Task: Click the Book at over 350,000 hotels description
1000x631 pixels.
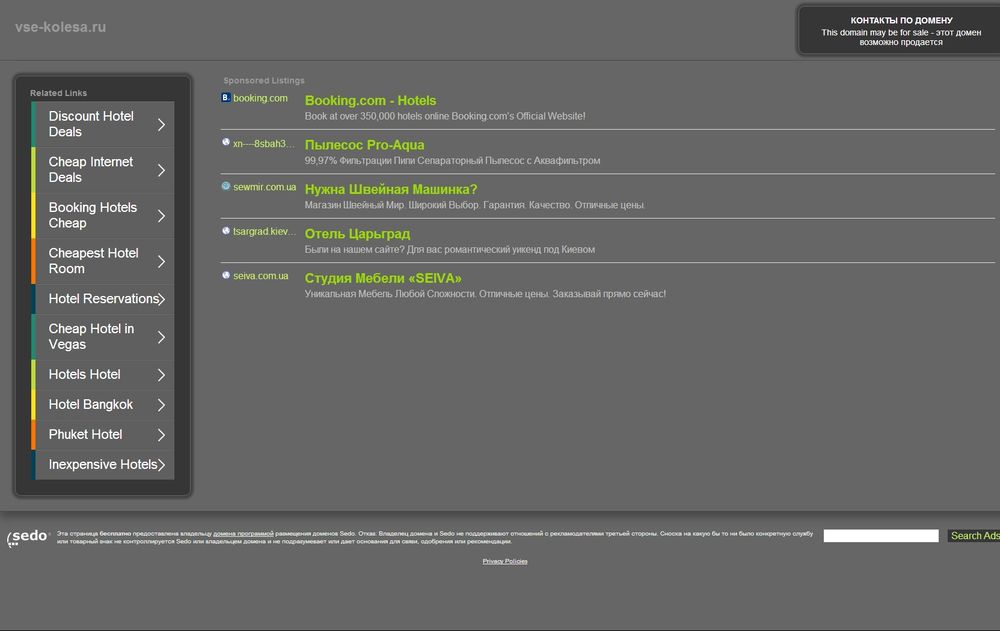Action: 445,116
